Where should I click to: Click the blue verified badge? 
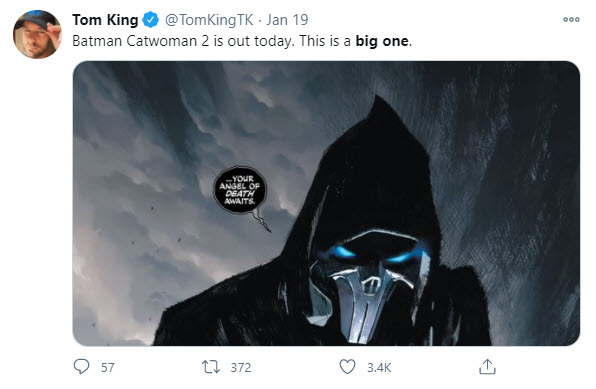[x=151, y=20]
